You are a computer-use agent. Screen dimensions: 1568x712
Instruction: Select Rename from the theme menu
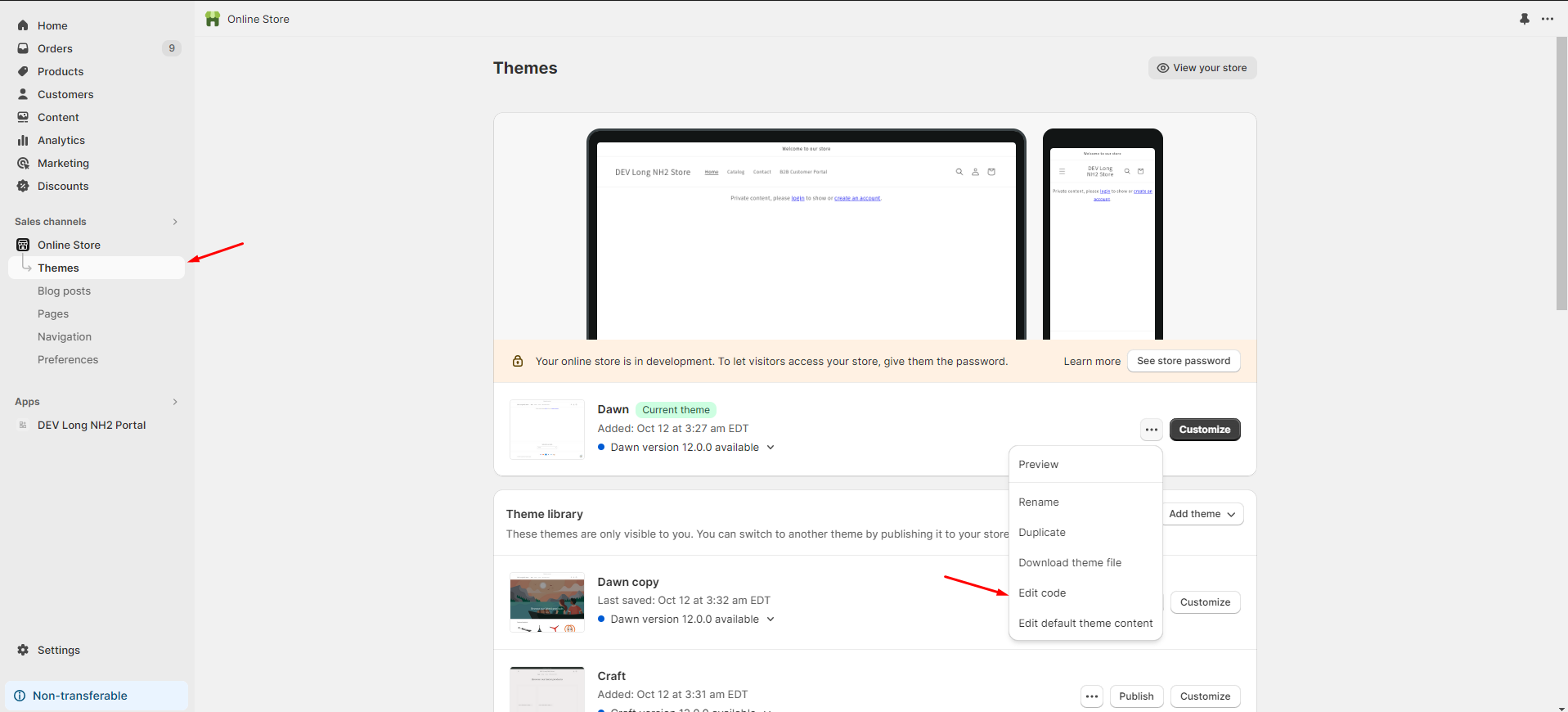(x=1085, y=502)
